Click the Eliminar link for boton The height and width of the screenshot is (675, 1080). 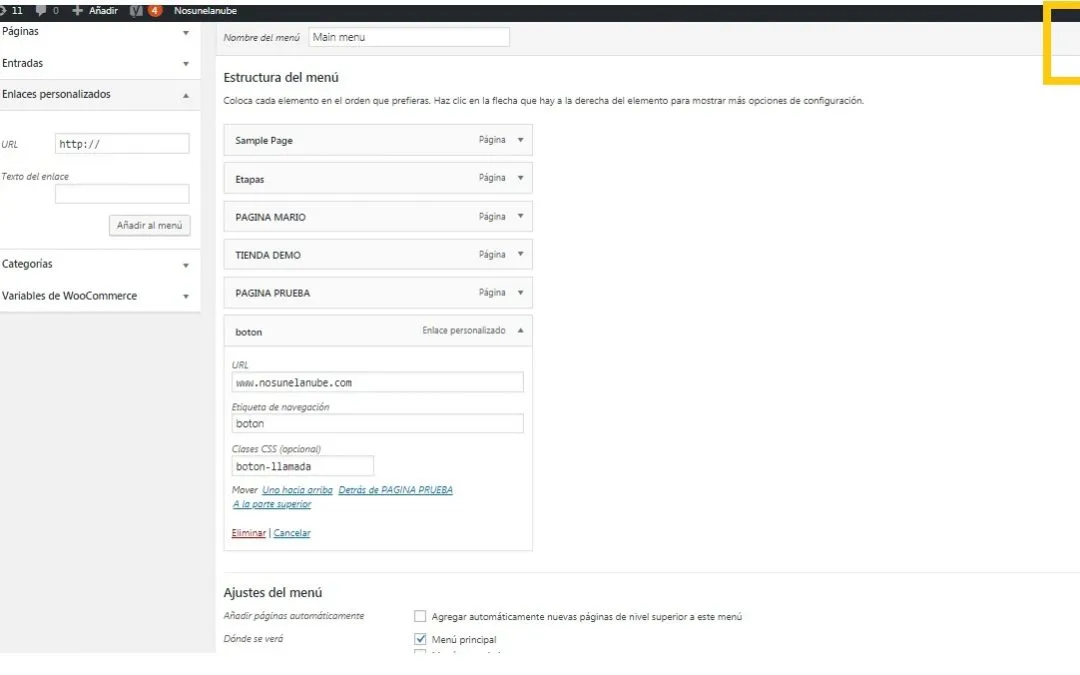point(248,533)
